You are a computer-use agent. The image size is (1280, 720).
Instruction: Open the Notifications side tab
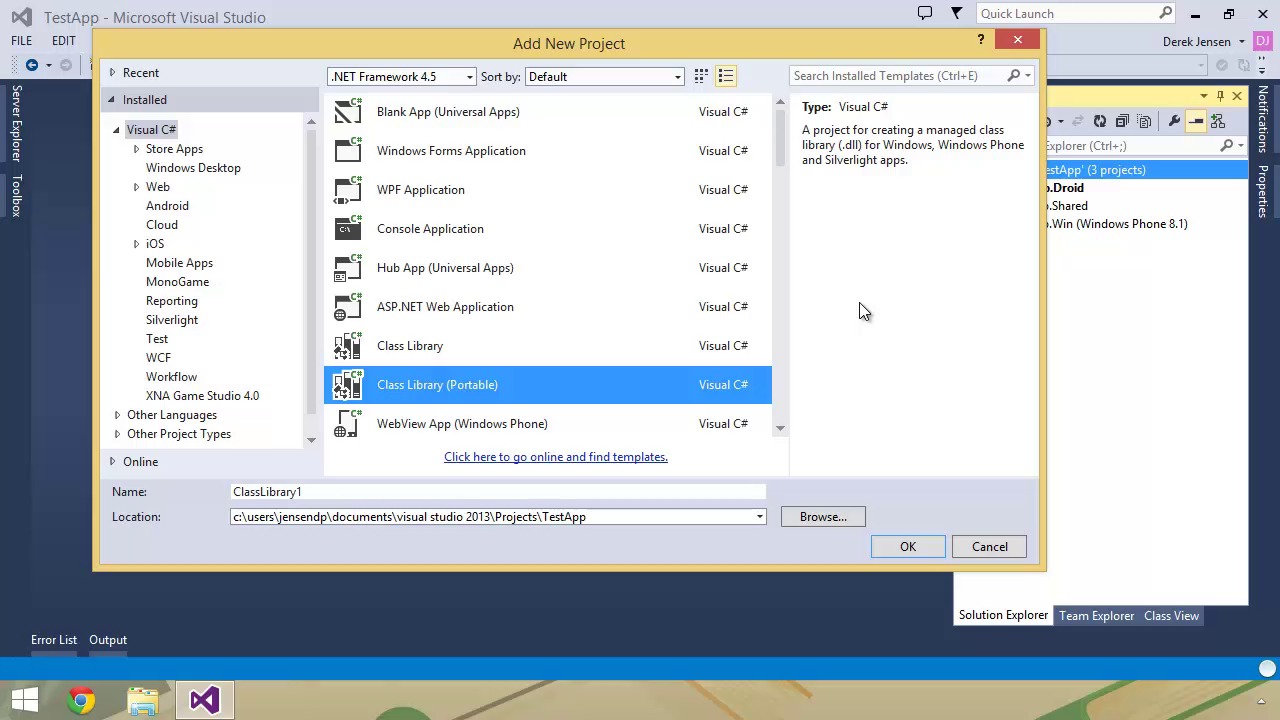pos(1263,119)
